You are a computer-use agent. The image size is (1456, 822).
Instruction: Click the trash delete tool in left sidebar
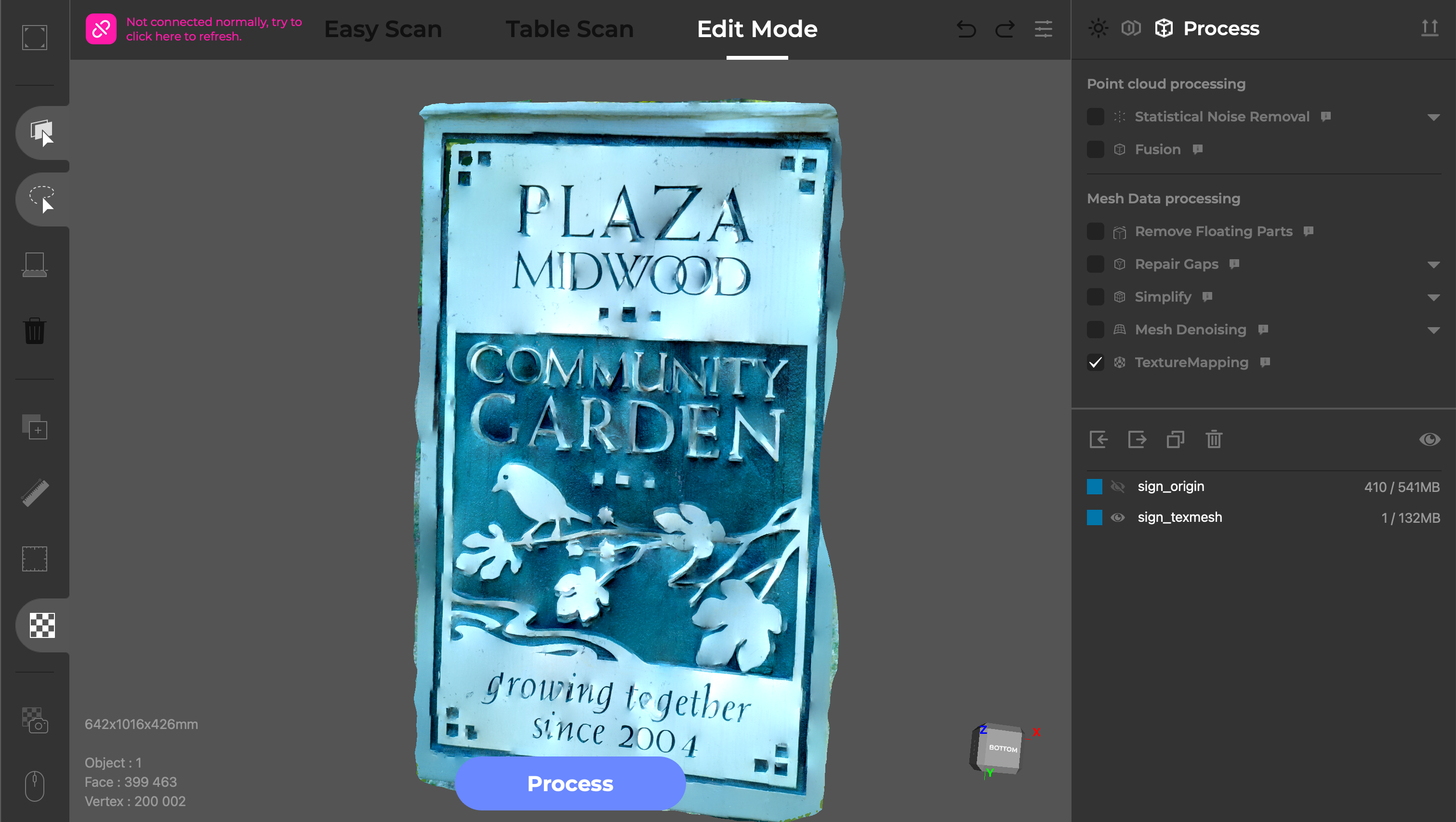click(x=35, y=331)
